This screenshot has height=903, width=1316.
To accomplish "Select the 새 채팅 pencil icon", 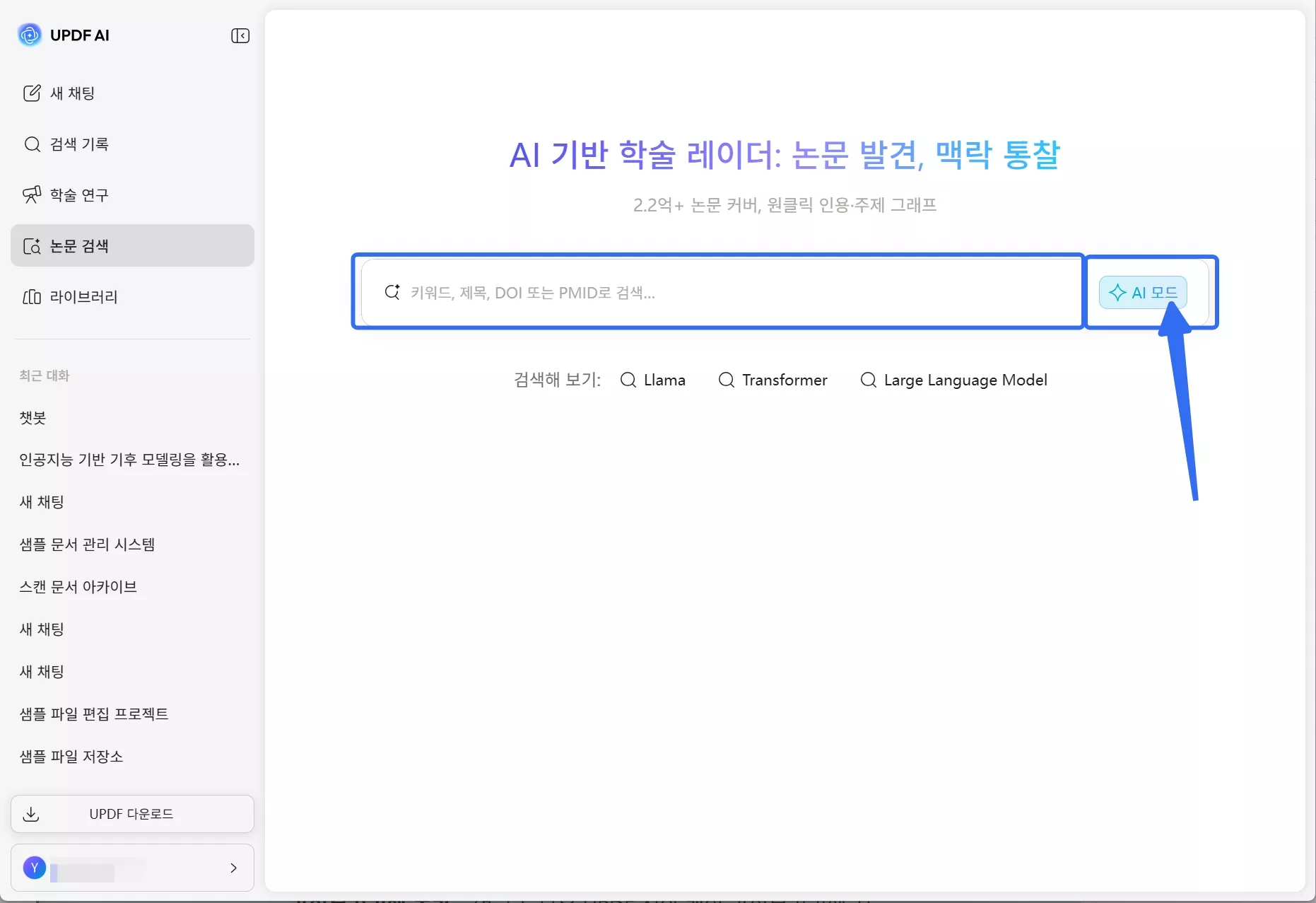I will tap(33, 93).
